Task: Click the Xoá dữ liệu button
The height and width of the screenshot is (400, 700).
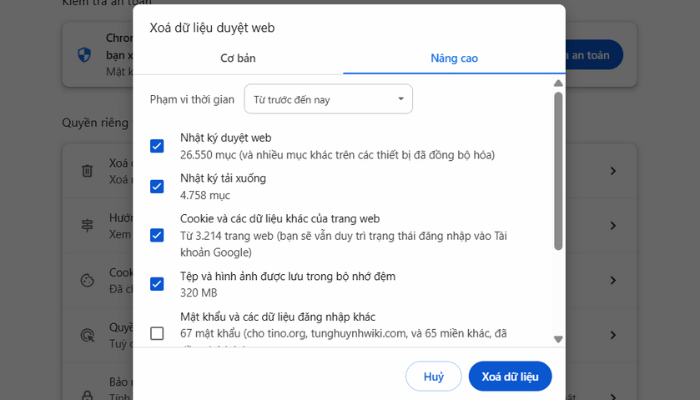Action: point(510,376)
